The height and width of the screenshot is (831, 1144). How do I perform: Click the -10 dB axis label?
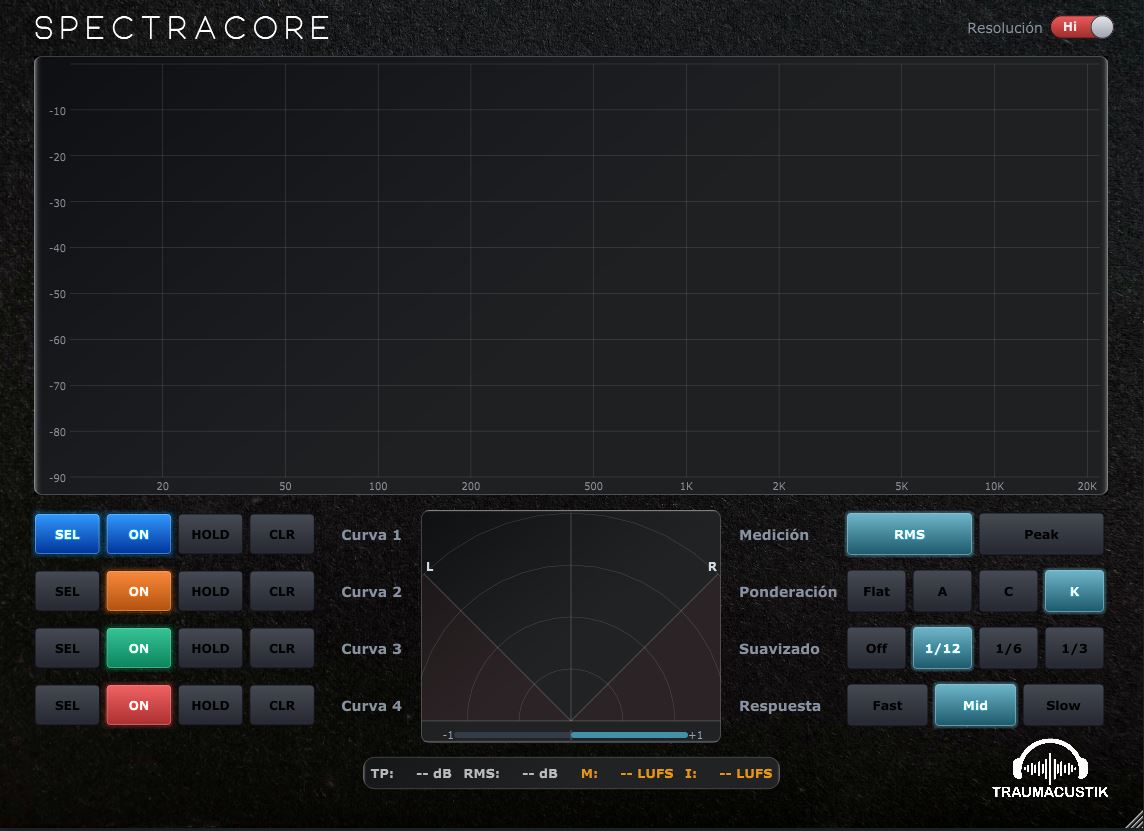point(57,111)
